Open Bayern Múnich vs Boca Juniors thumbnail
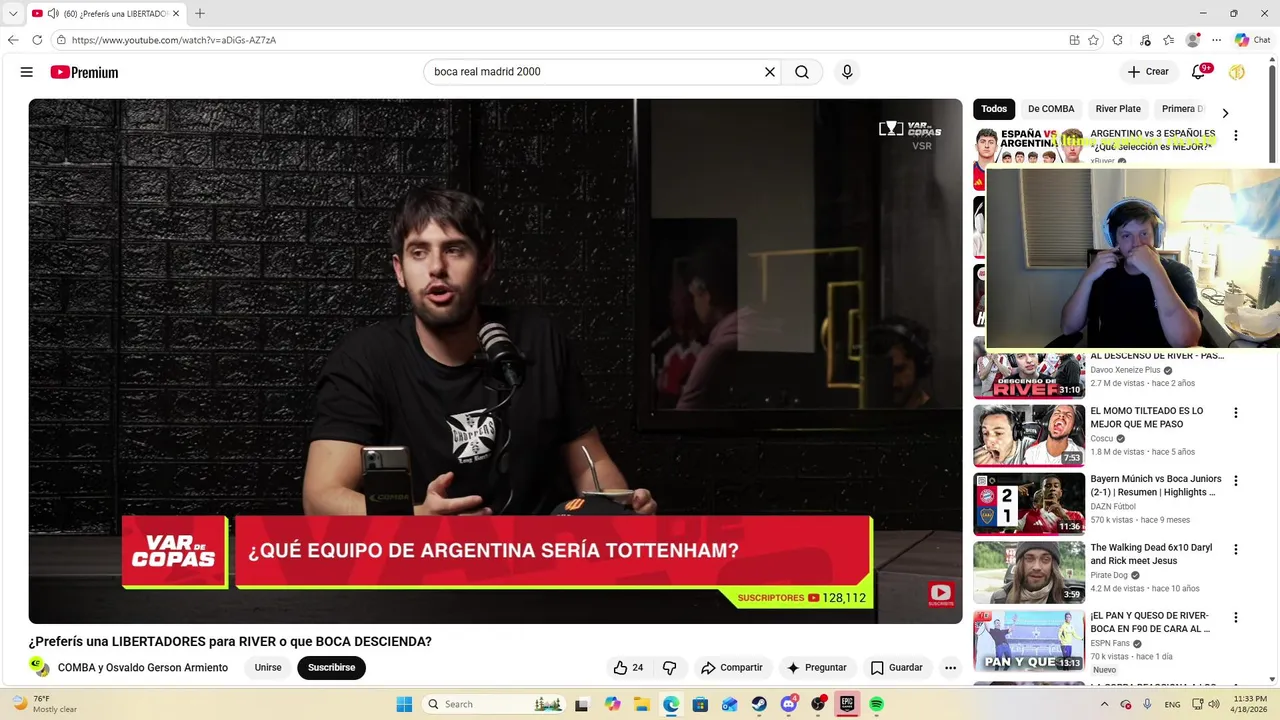The width and height of the screenshot is (1280, 720). (1029, 504)
